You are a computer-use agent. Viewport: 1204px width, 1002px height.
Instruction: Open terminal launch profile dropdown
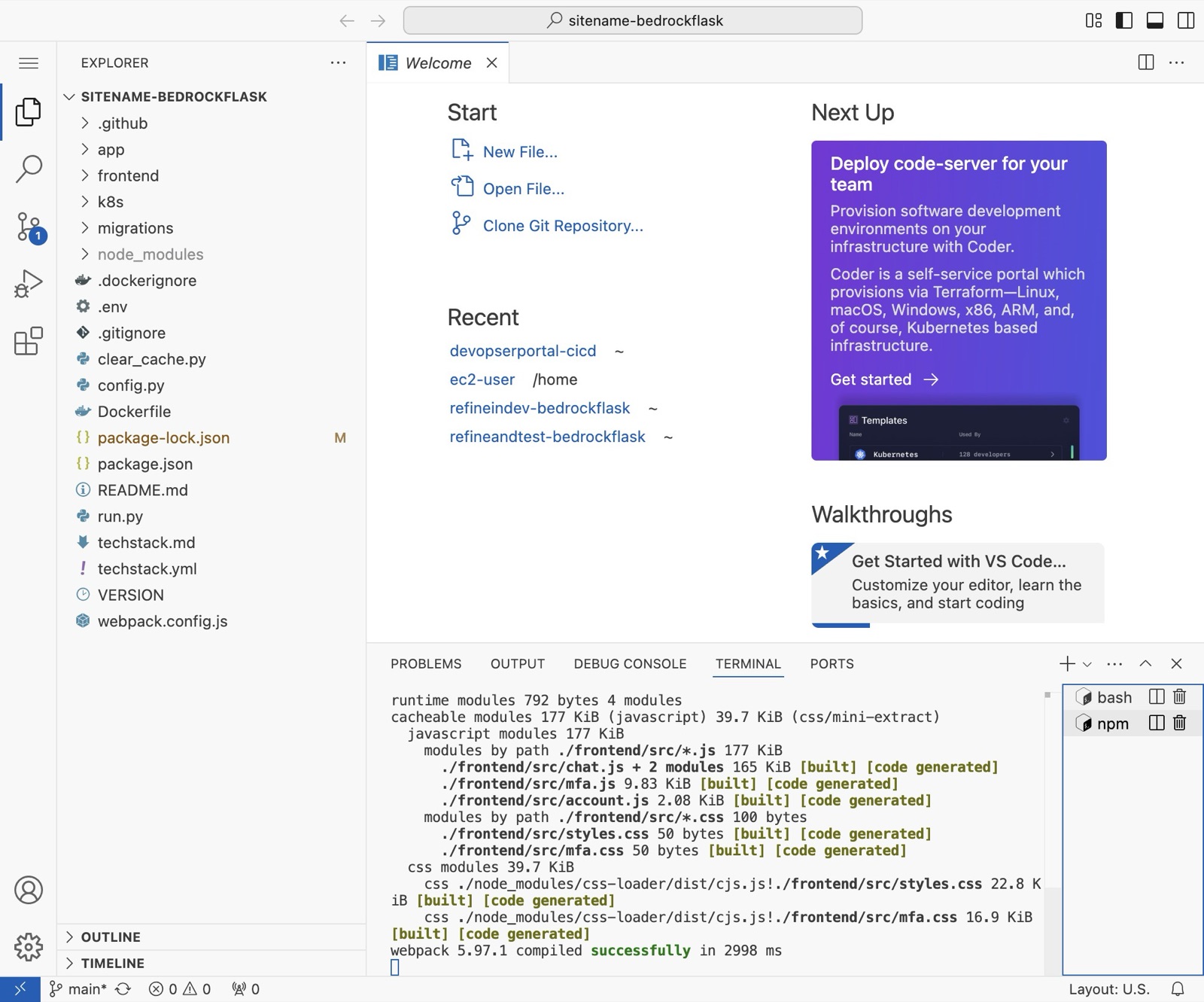click(1087, 664)
